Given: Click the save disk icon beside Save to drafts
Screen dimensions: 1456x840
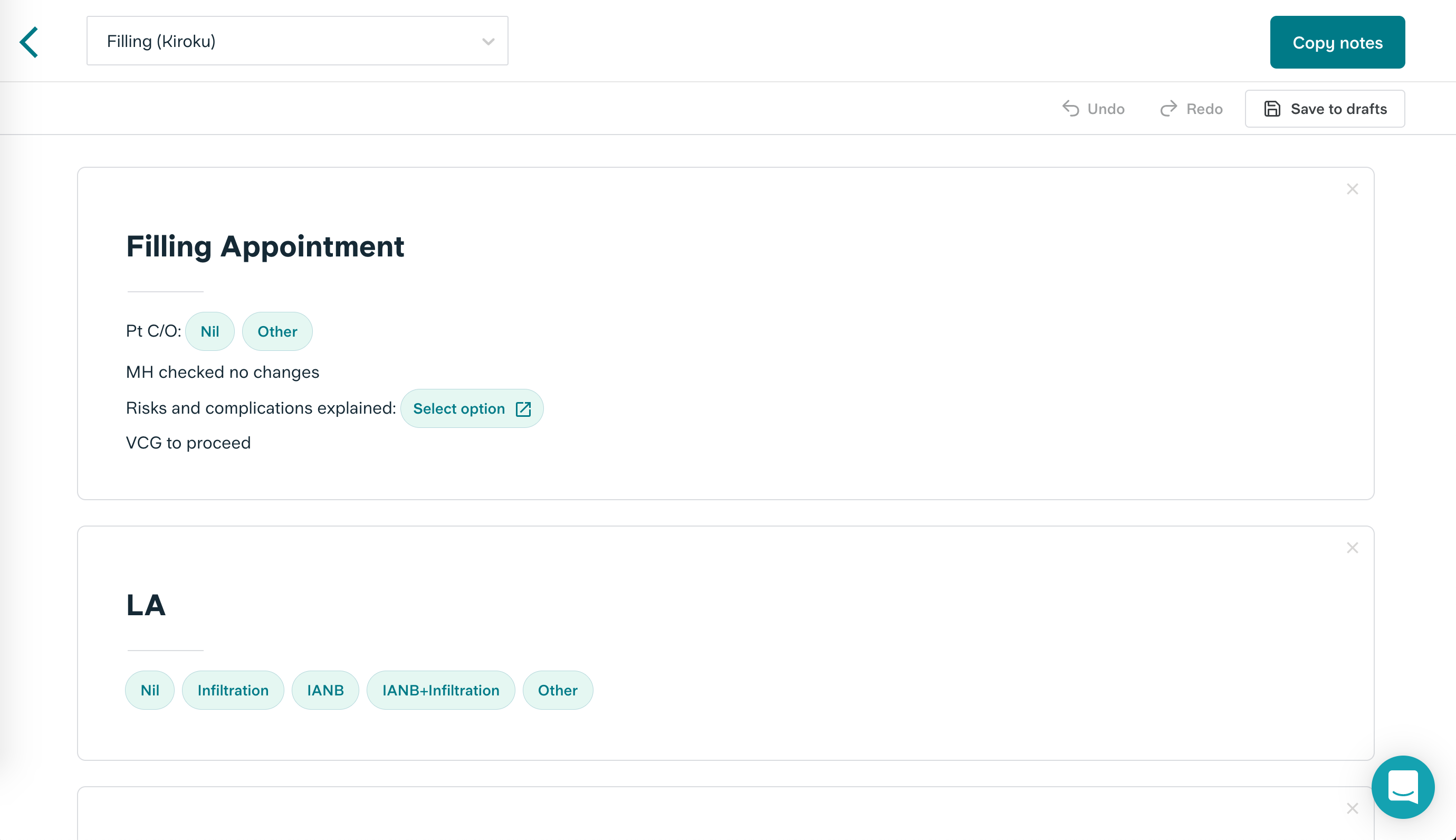Looking at the screenshot, I should click(x=1271, y=109).
